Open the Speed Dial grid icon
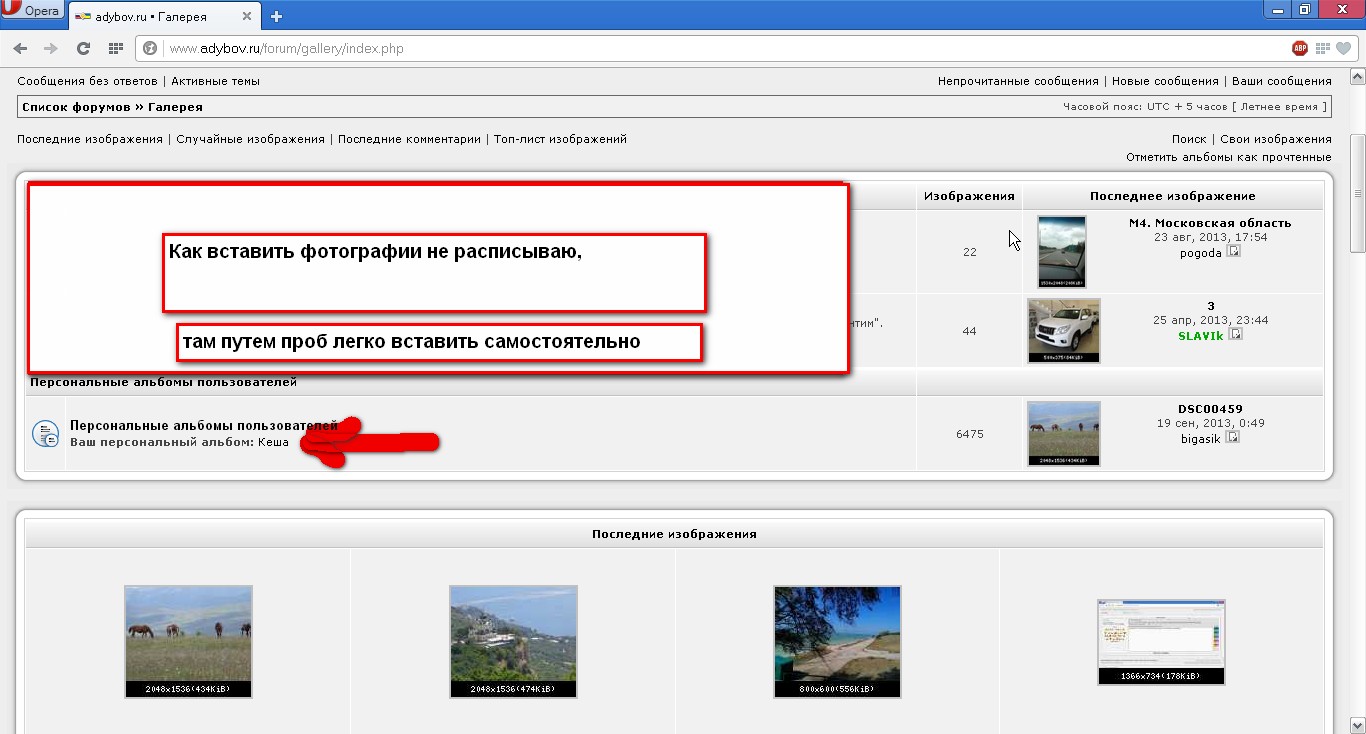This screenshot has width=1366, height=734. [116, 48]
